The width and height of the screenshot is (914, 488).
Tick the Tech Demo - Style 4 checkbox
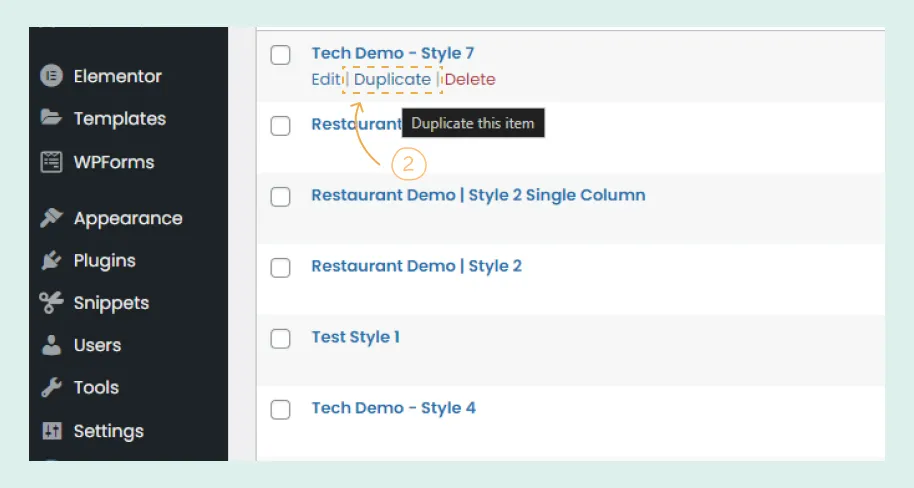point(280,409)
